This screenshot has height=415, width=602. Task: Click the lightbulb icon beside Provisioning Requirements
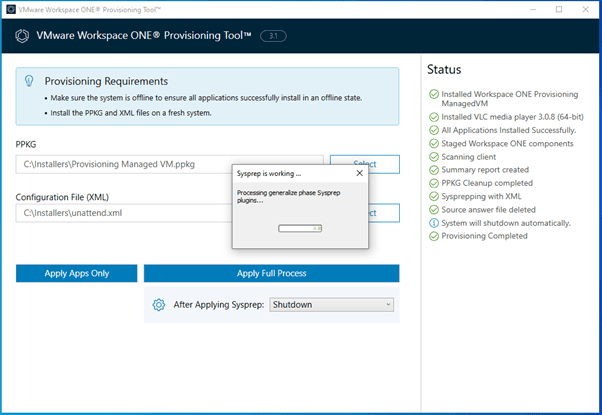click(29, 81)
